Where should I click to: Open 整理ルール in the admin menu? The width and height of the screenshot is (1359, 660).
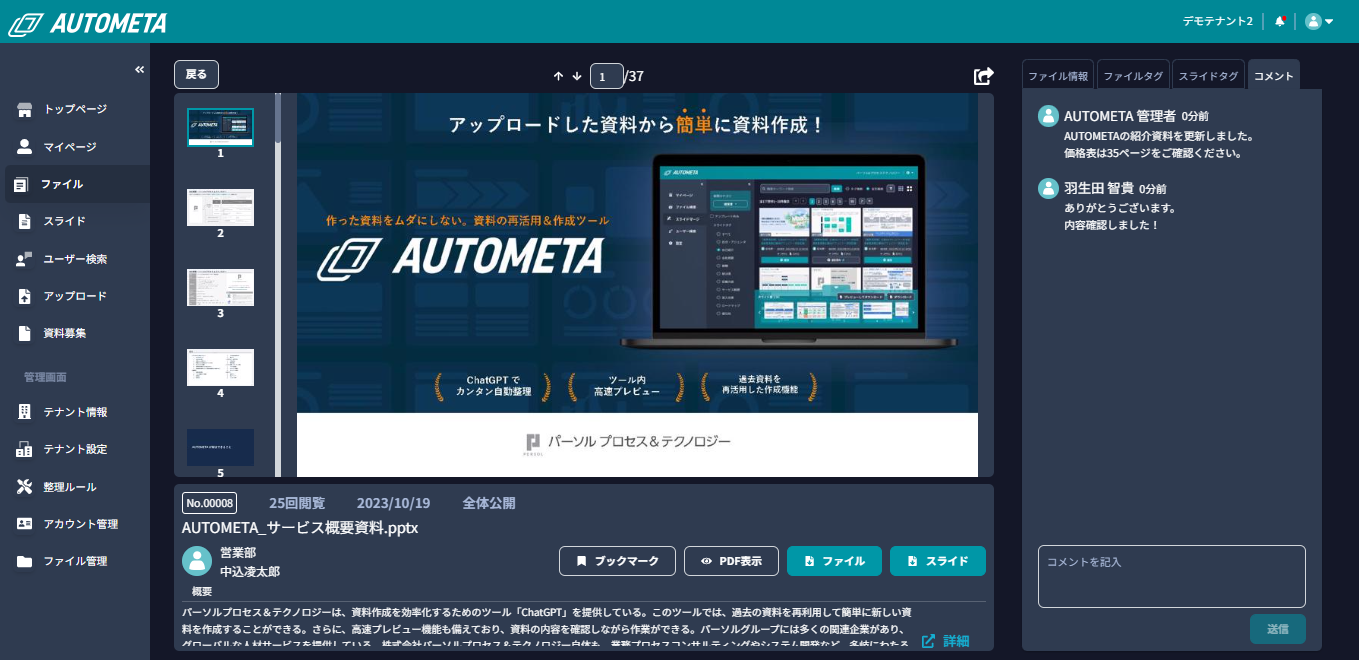point(75,487)
